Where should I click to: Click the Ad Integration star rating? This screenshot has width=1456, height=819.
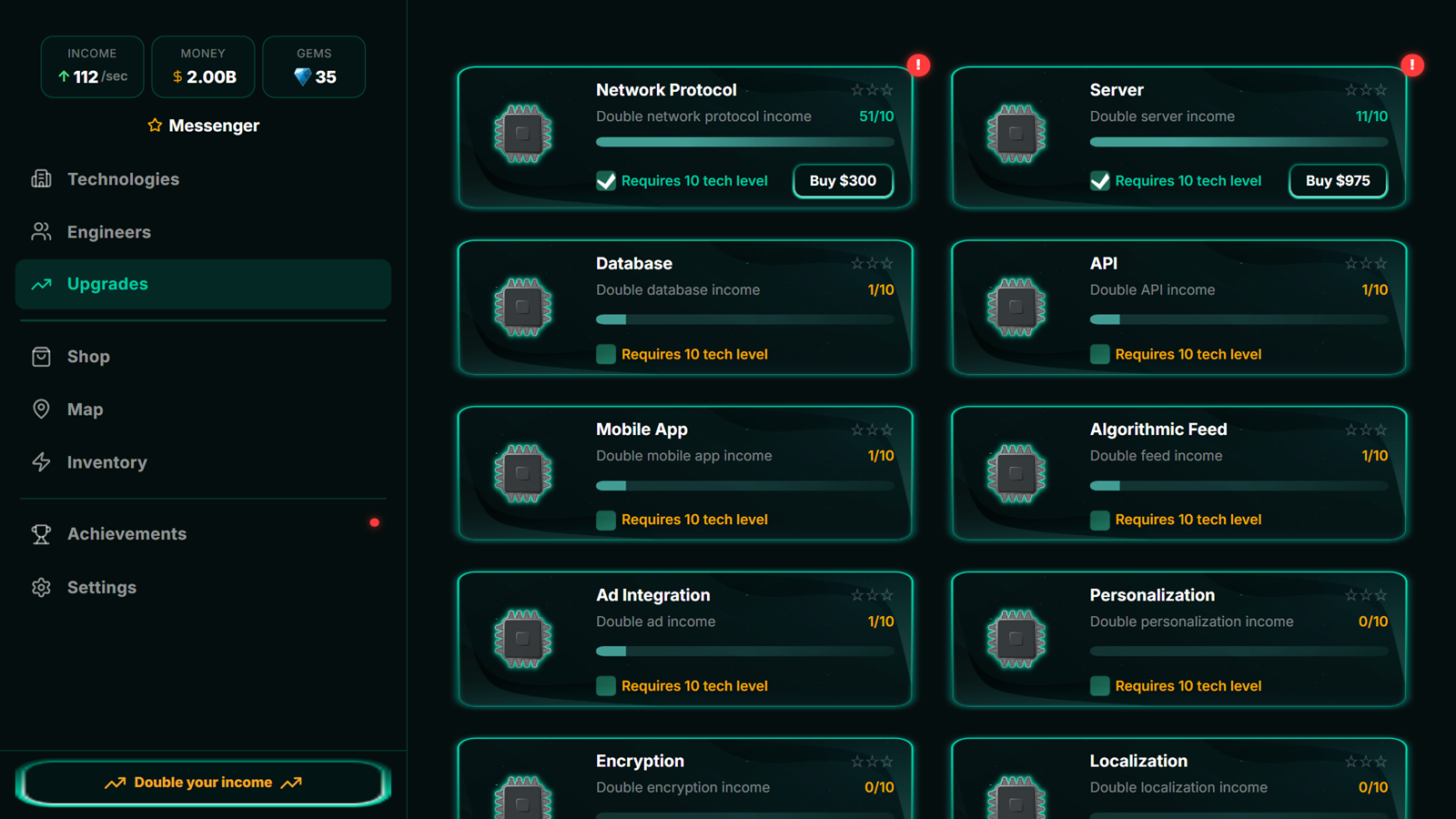(872, 595)
